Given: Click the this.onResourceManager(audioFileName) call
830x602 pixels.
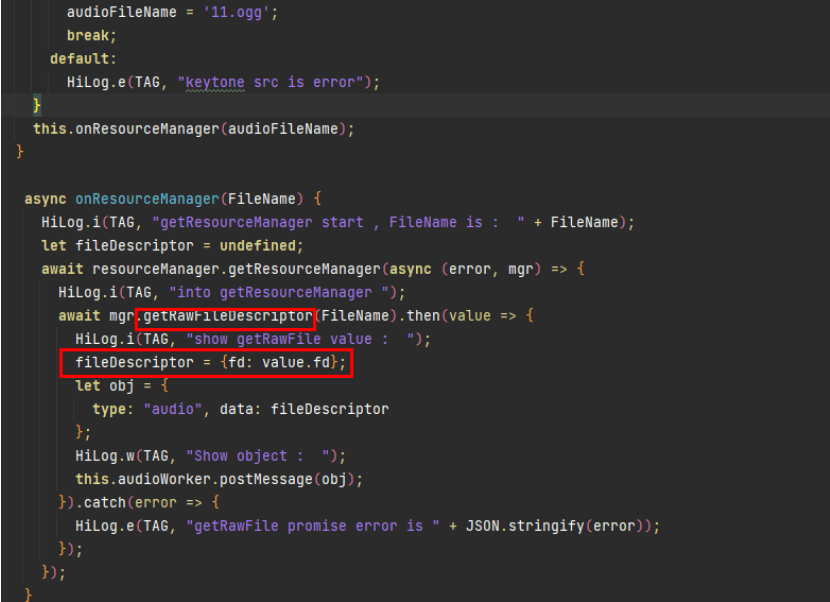Looking at the screenshot, I should pyautogui.click(x=193, y=128).
